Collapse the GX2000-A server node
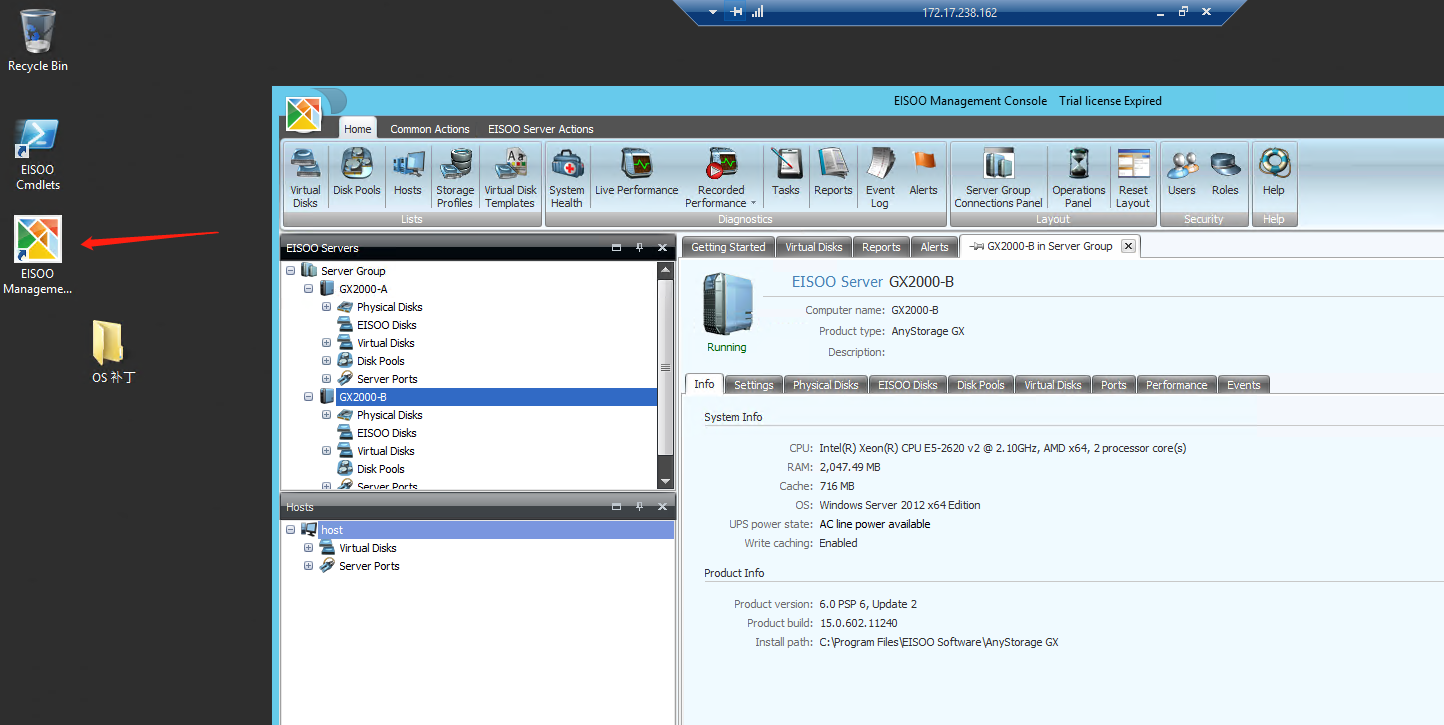This screenshot has width=1444, height=725. tap(308, 289)
